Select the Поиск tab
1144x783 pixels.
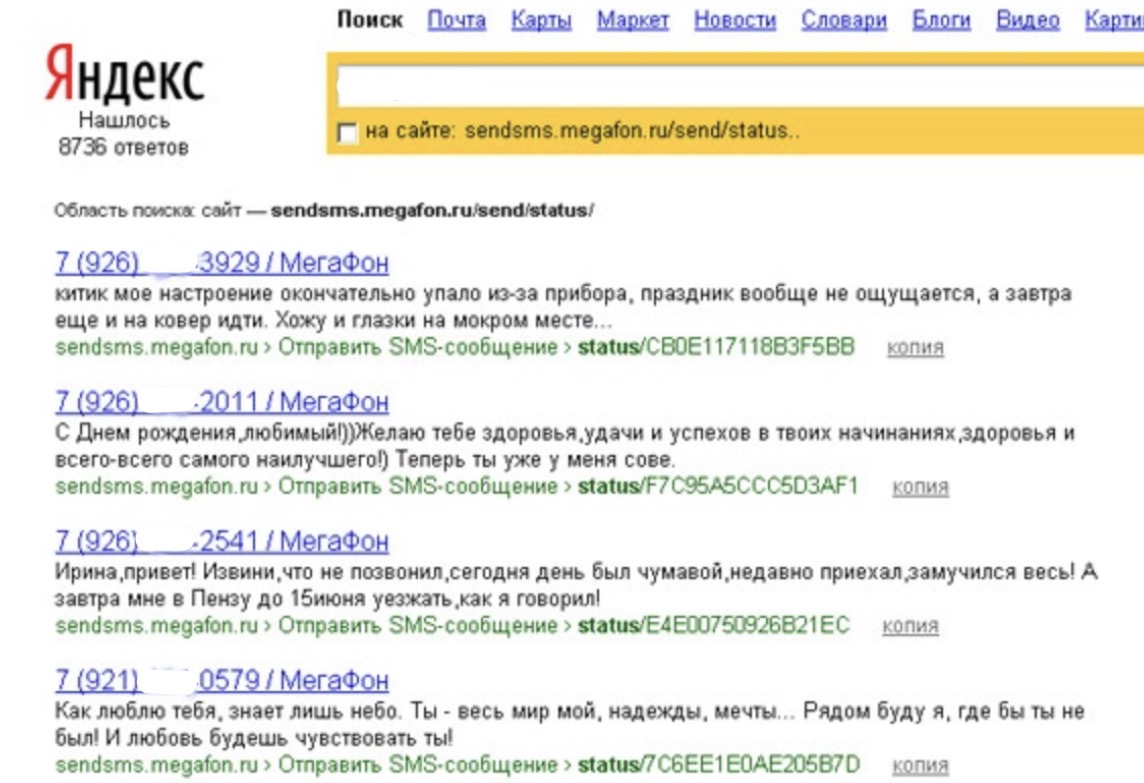[370, 20]
